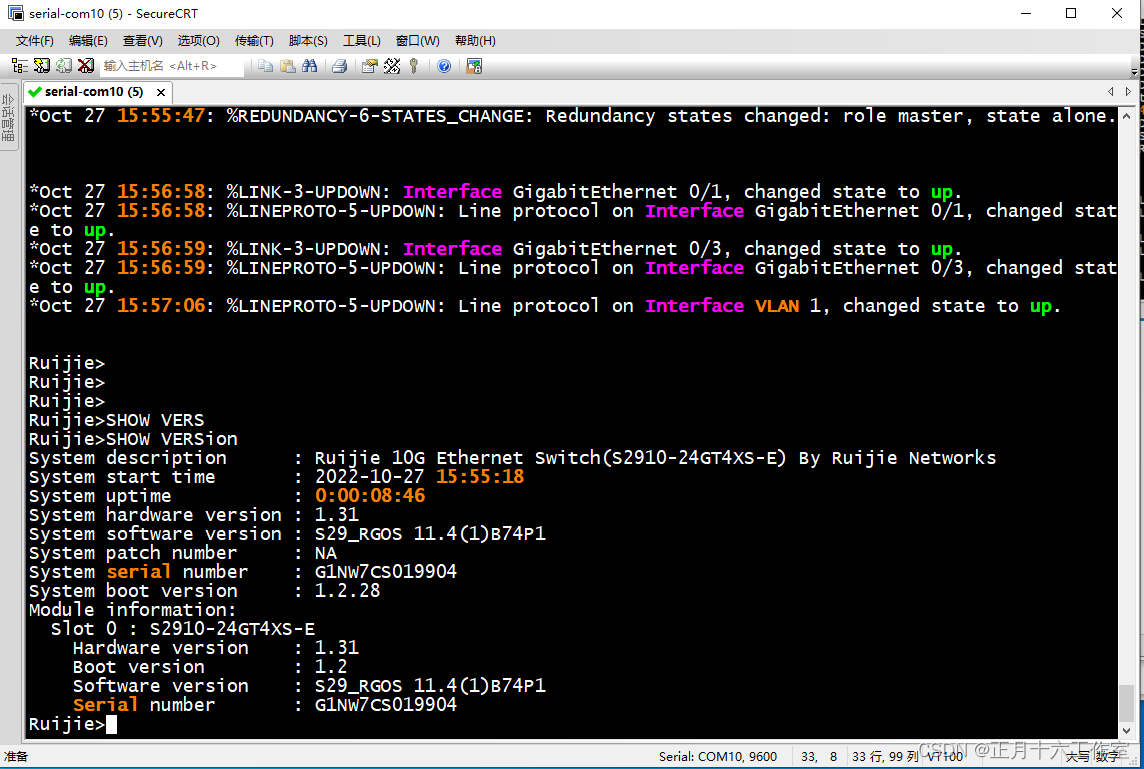The image size is (1144, 769).
Task: Click the Keymap editor toolbar icon
Action: pyautogui.click(x=392, y=66)
